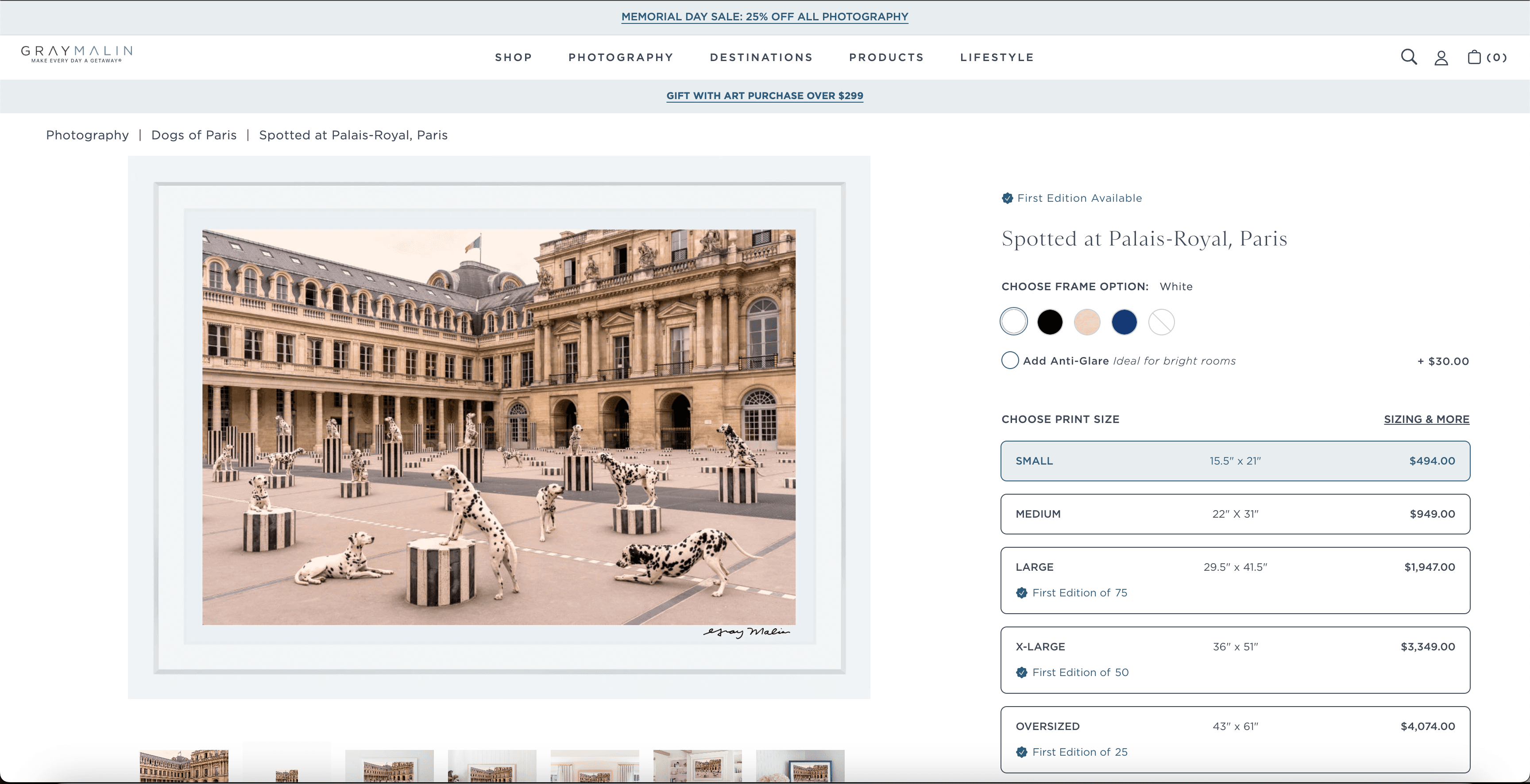The image size is (1530, 784).
Task: Select the black frame swatch
Action: point(1050,322)
